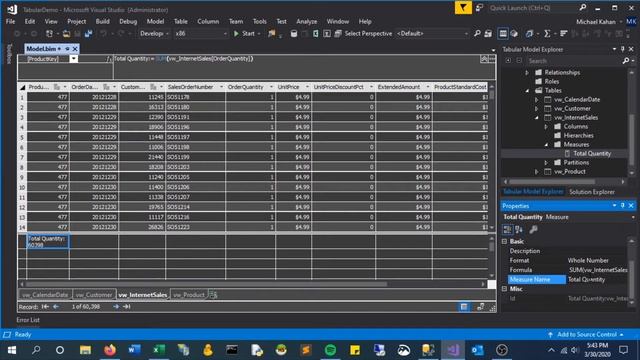Open the OrderQuantity column filter dropdown
This screenshot has height=360, width=640.
coord(271,87)
